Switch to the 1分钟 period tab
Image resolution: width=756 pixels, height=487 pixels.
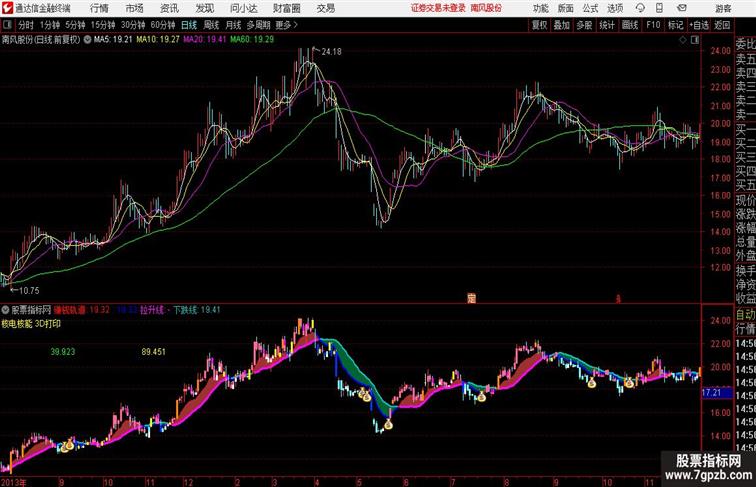click(49, 25)
